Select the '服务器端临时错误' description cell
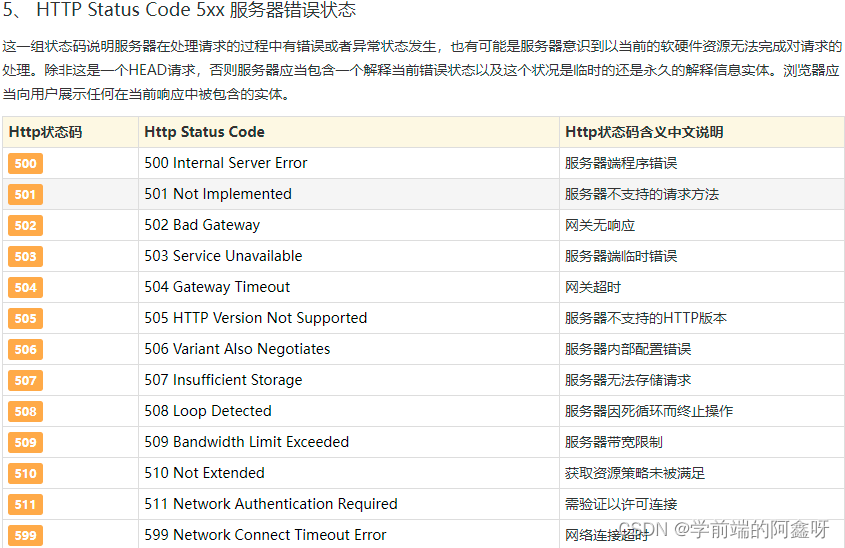Screen dimensions: 845x548 click(x=702, y=256)
